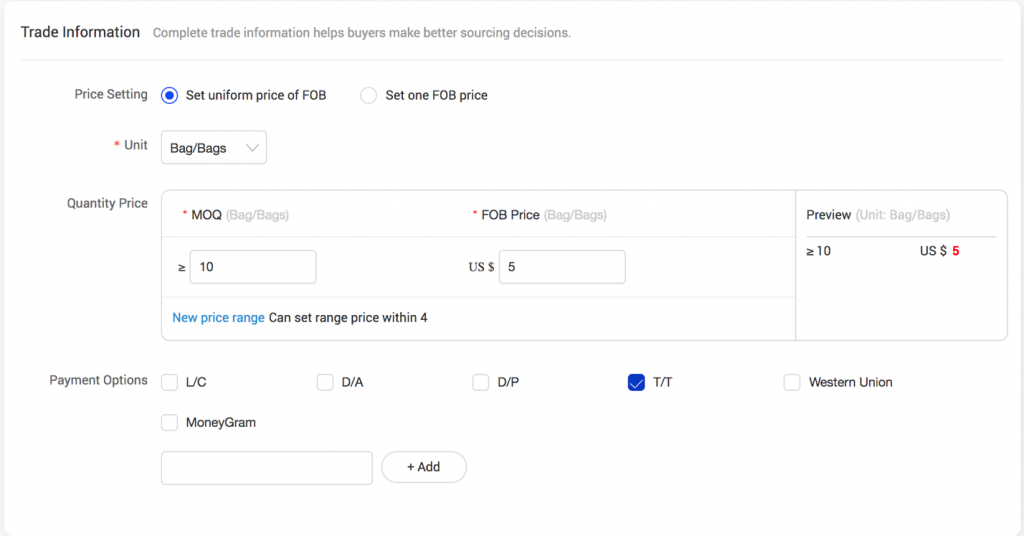Click the FOB Price field showing 5

tap(562, 267)
